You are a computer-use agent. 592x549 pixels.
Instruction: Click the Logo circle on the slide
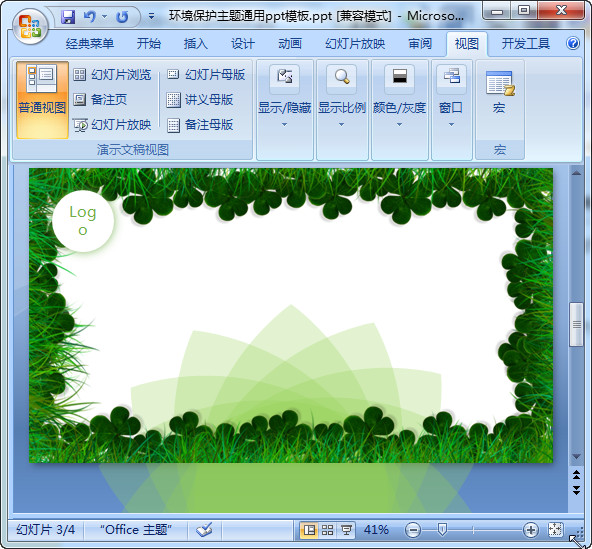click(83, 221)
